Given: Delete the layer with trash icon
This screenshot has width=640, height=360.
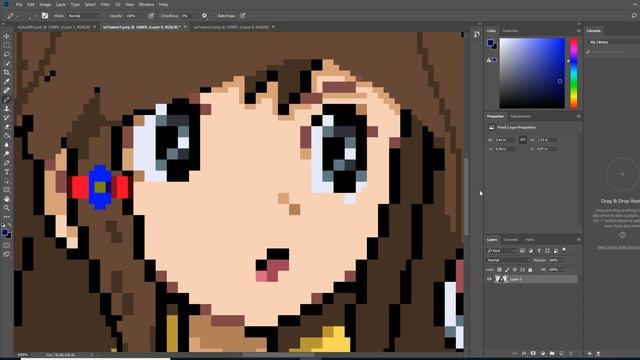Looking at the screenshot, I should click(x=571, y=353).
